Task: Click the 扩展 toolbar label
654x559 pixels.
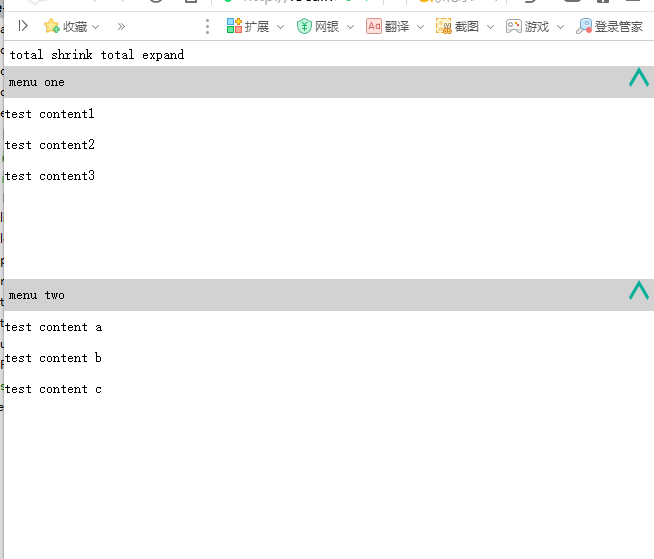Action: pos(257,27)
